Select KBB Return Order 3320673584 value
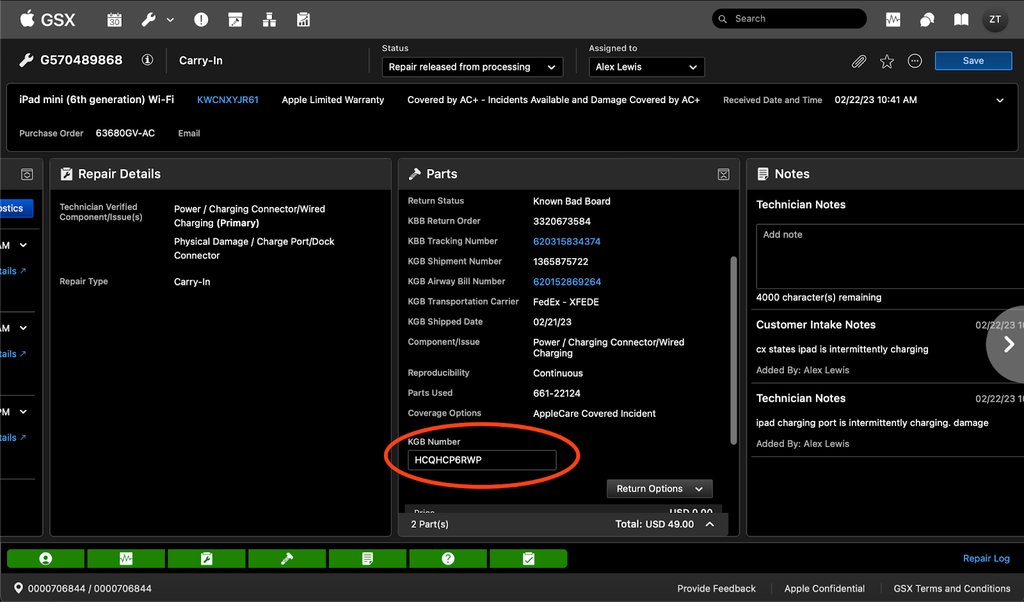Screen dimensions: 1024x602 click(x=562, y=221)
